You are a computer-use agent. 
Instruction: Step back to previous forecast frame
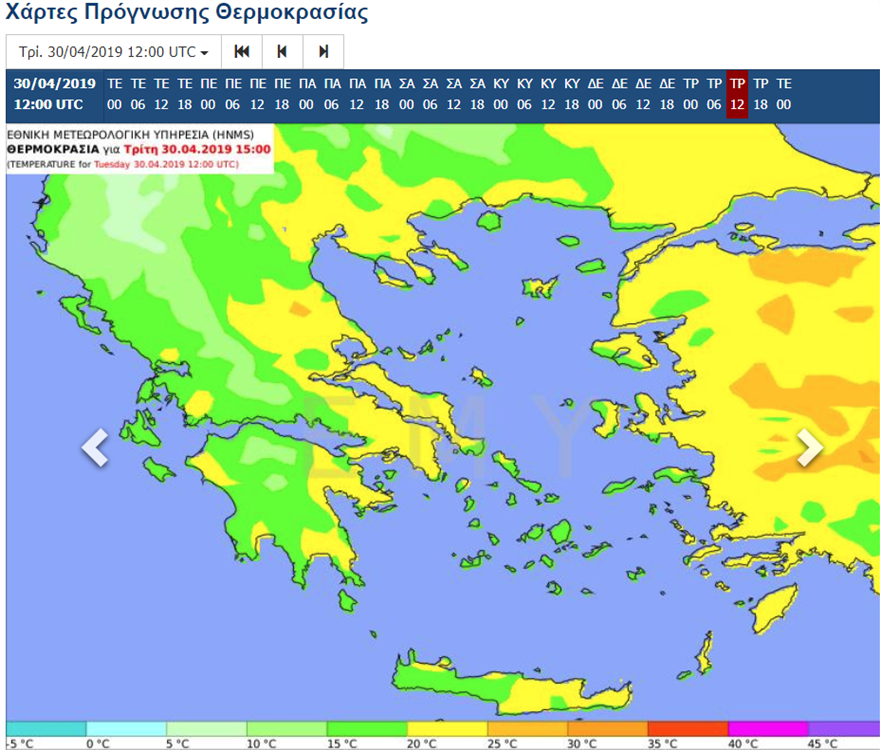tap(282, 52)
